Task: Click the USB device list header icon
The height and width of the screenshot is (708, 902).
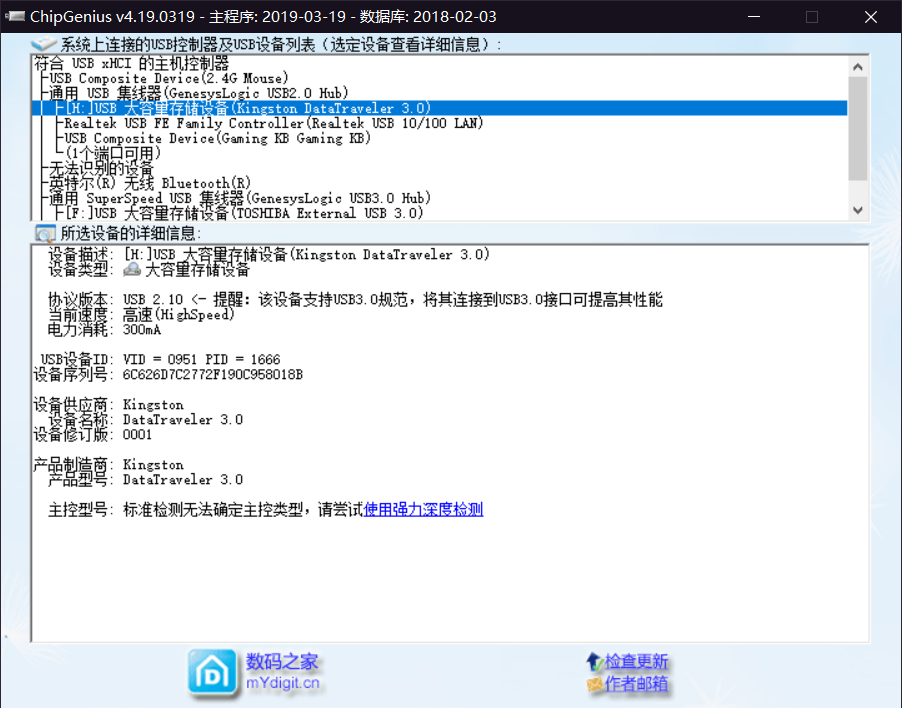Action: 44,44
